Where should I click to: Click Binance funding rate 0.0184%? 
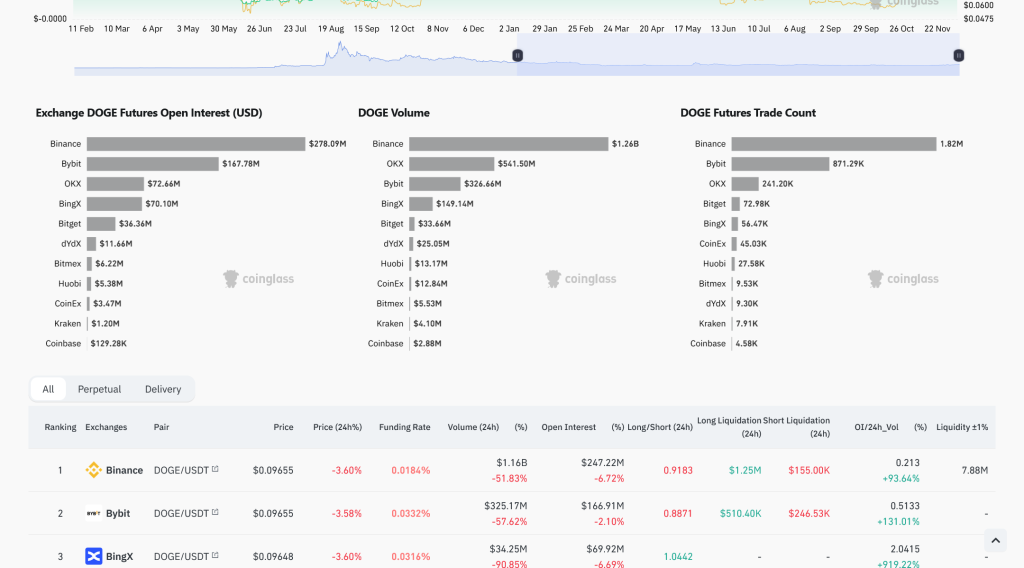point(411,470)
